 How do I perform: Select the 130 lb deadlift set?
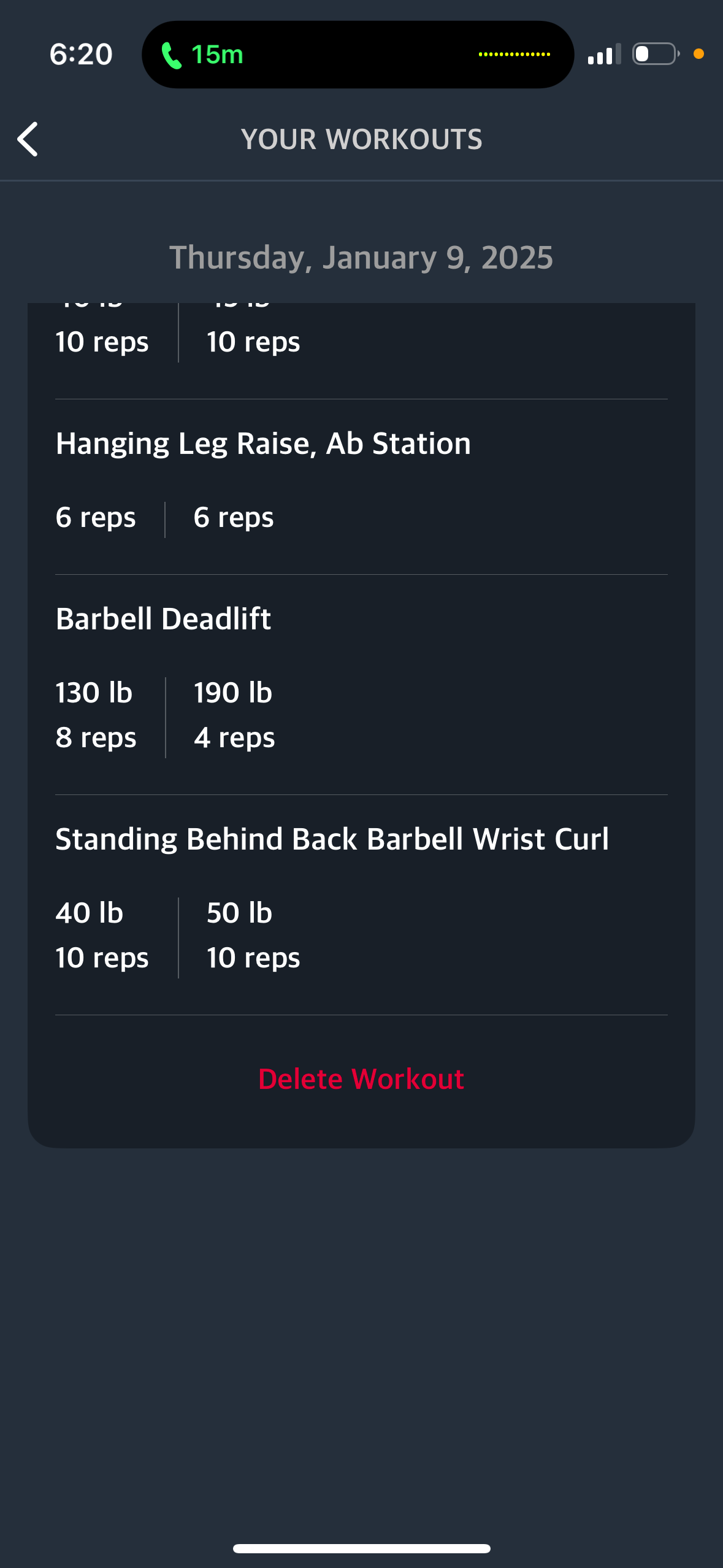tap(95, 715)
